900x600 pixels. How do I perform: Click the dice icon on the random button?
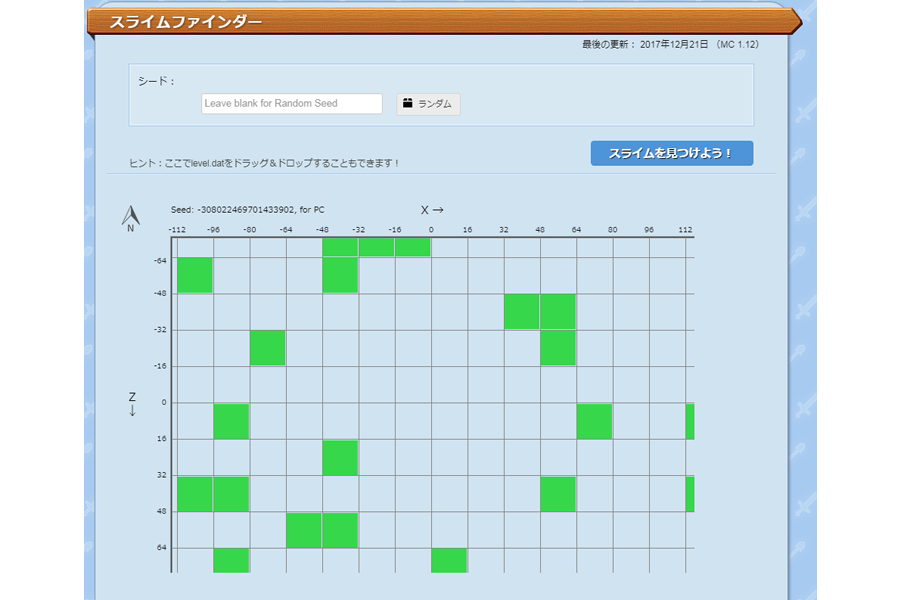408,103
